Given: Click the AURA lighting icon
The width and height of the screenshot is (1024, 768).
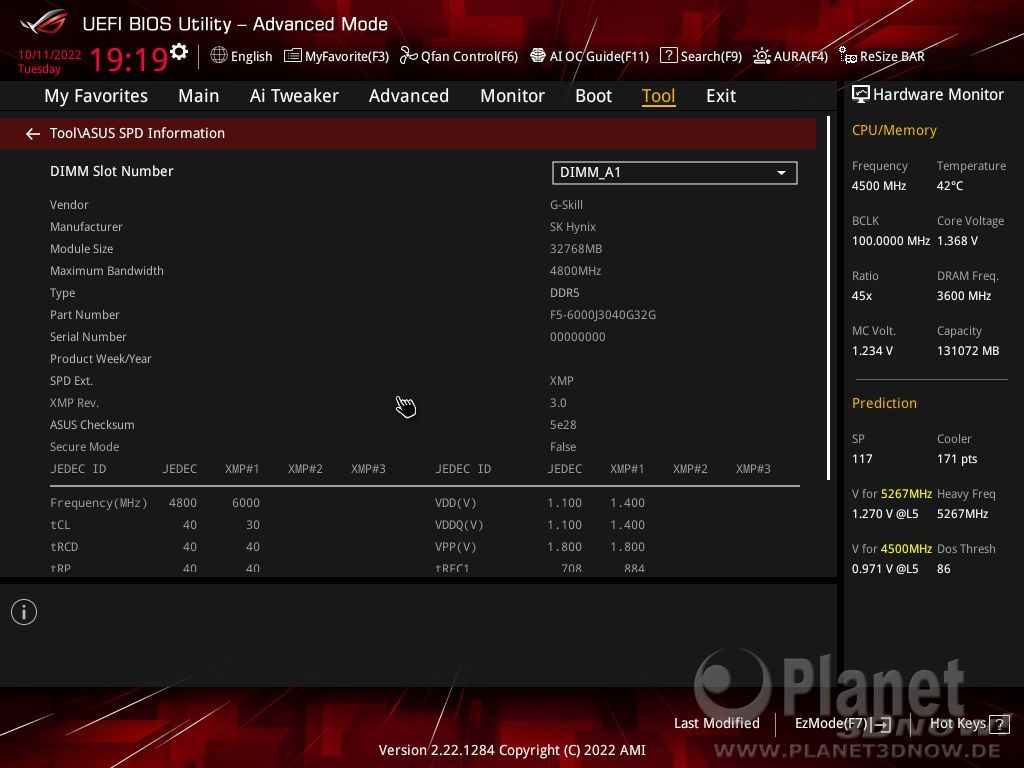Looking at the screenshot, I should coord(761,56).
